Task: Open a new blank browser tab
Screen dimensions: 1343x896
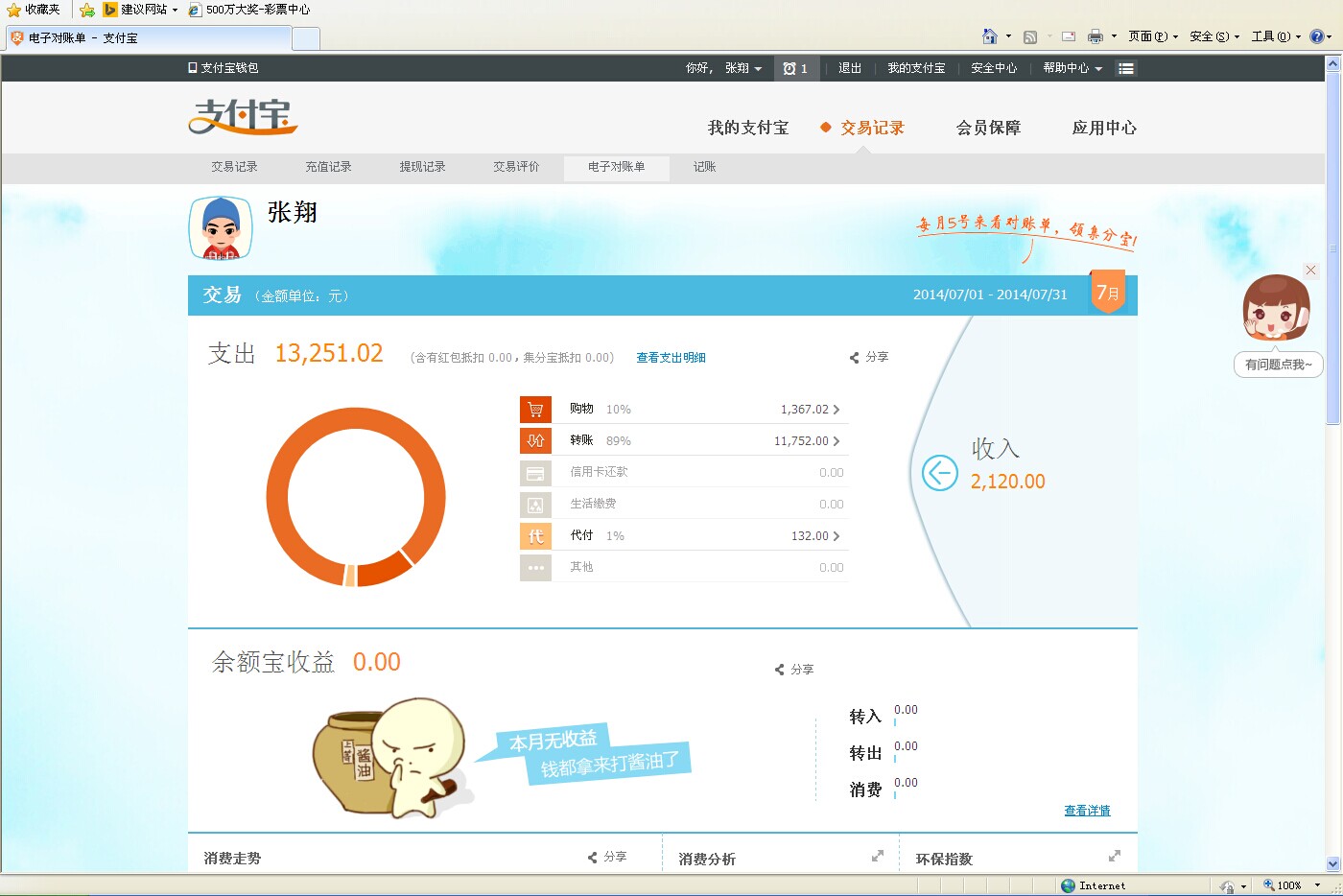Action: (306, 38)
